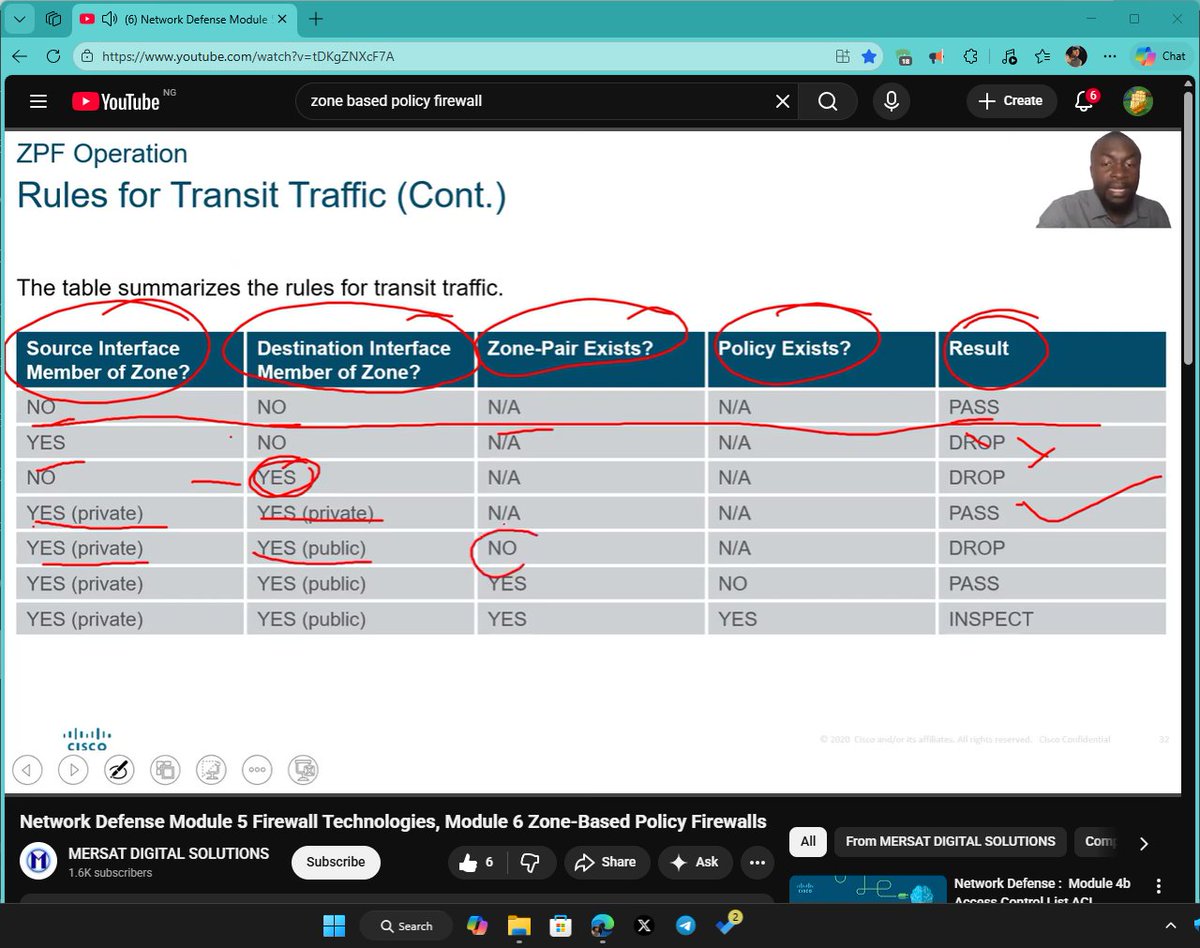Open the tab actions dropdown chevron
Viewport: 1200px width, 948px height.
[x=19, y=19]
